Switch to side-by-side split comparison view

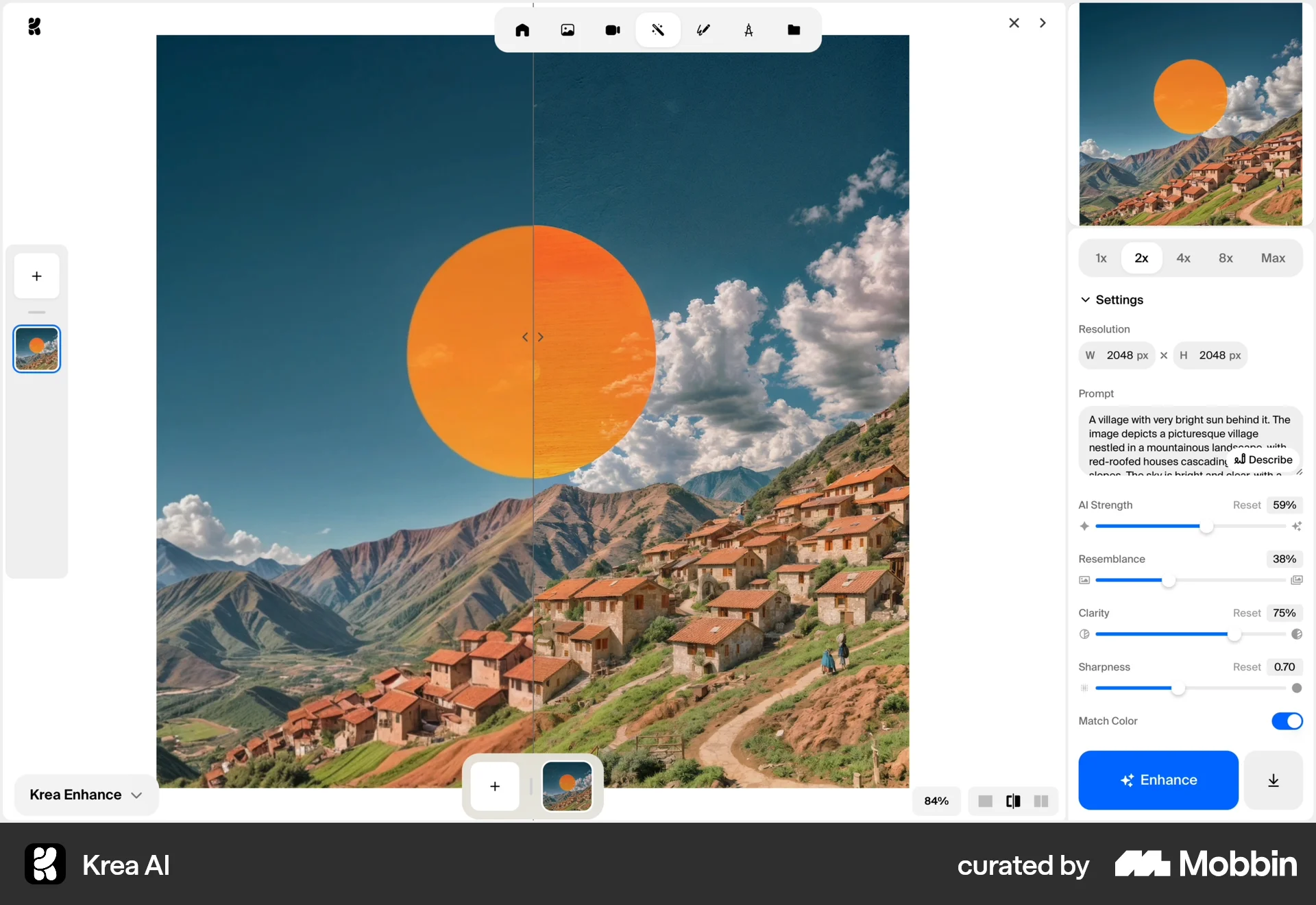tap(1041, 801)
